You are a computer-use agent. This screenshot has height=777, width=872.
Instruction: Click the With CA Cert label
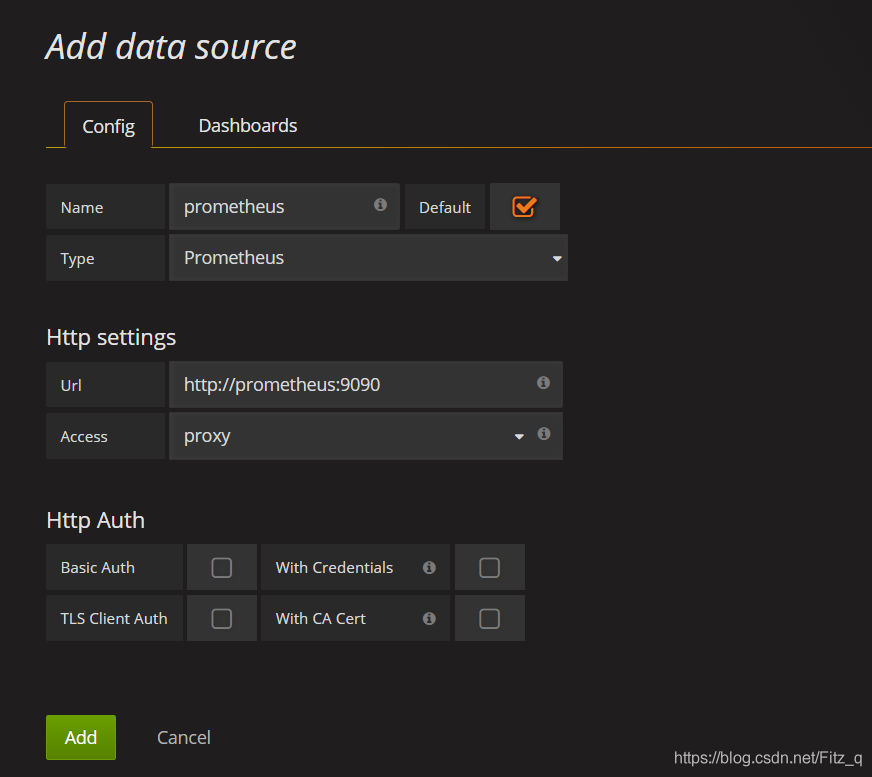click(320, 618)
